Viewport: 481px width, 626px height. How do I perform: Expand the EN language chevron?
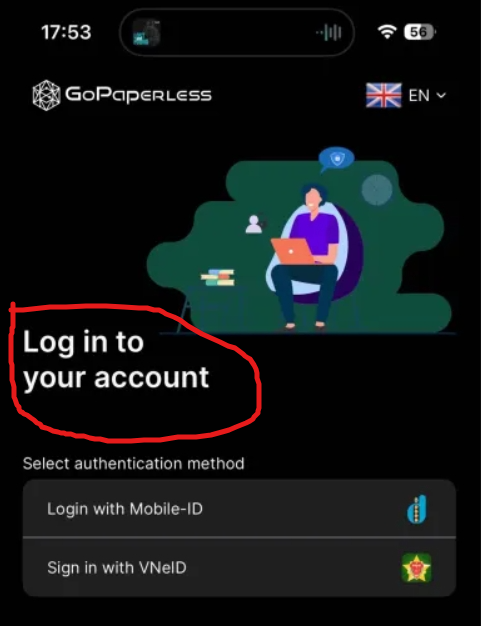pos(441,96)
